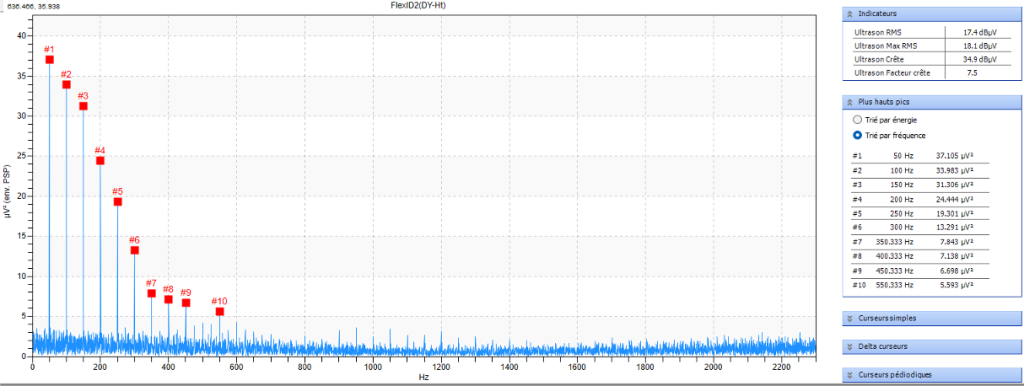Click red peak marker #8

pyautogui.click(x=168, y=299)
